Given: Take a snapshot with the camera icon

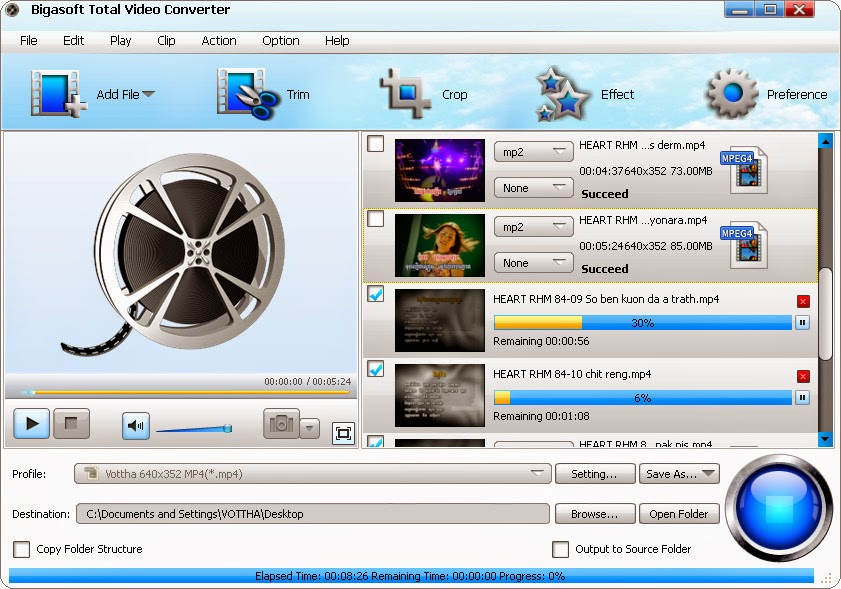Looking at the screenshot, I should click(281, 424).
